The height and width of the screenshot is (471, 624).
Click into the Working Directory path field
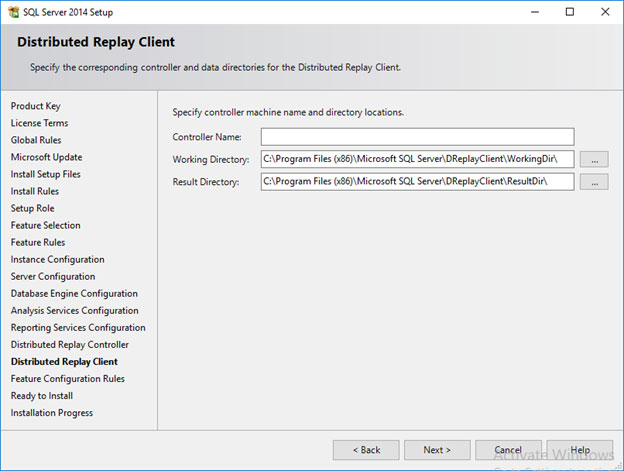point(417,159)
